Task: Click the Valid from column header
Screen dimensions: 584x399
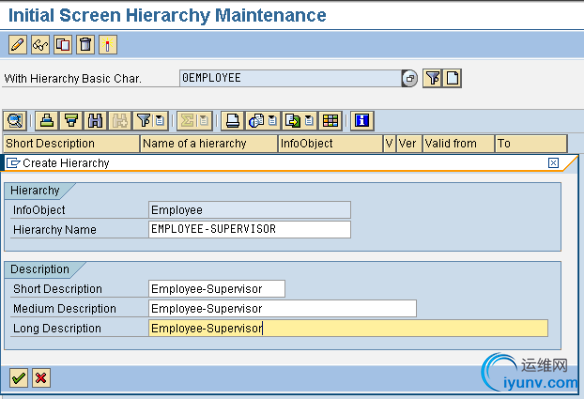Action: (x=458, y=143)
